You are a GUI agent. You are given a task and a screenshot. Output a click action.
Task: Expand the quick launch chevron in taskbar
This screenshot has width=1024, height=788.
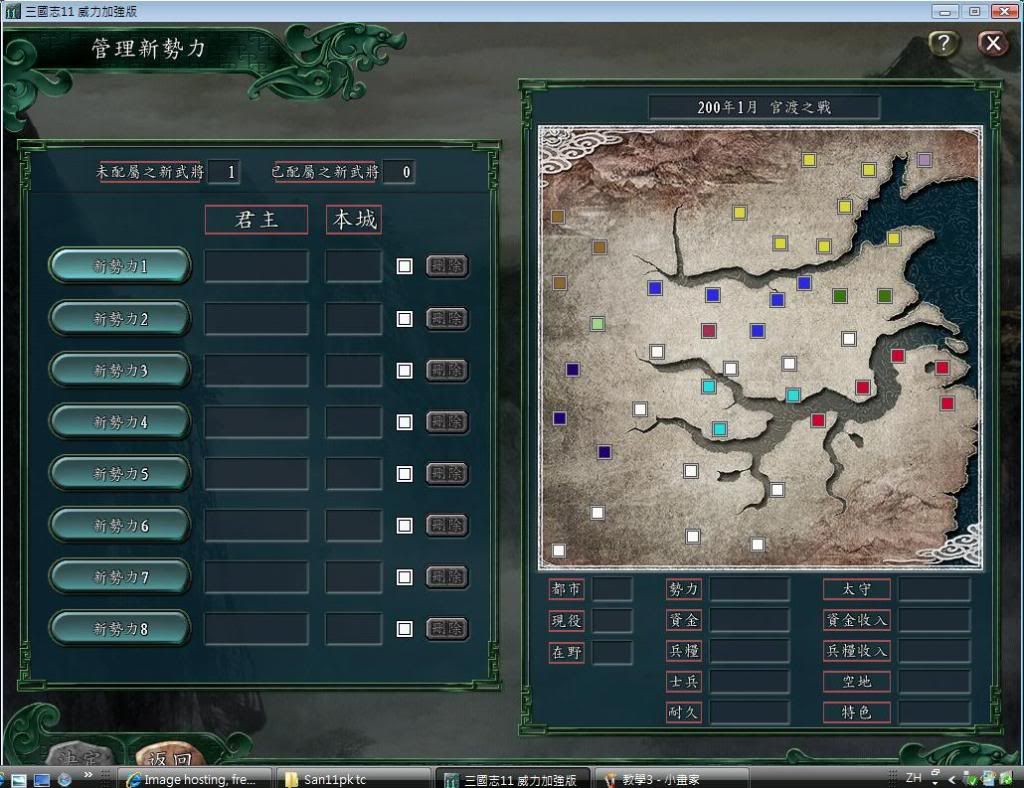(88, 775)
